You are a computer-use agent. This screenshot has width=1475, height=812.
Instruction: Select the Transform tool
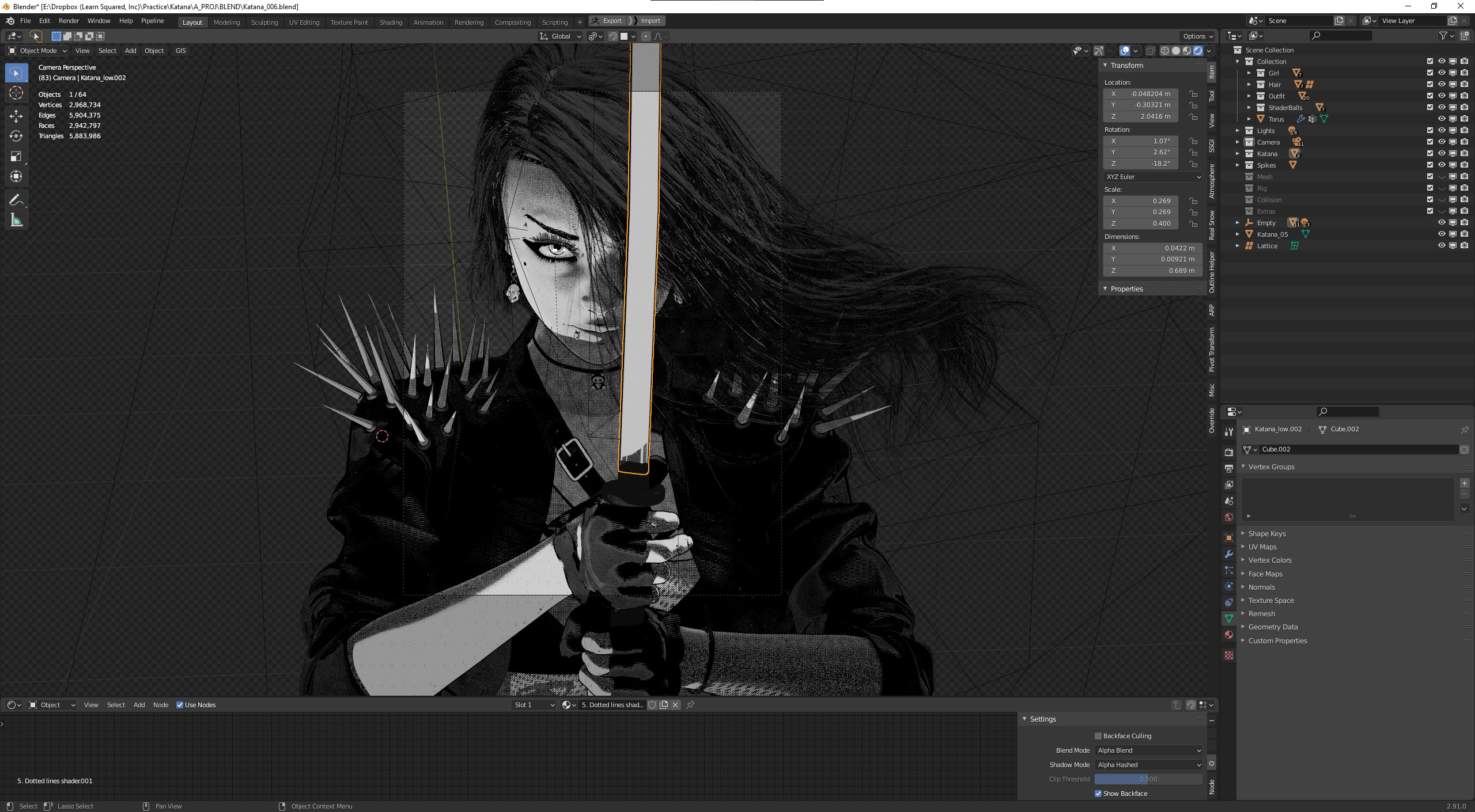point(16,176)
